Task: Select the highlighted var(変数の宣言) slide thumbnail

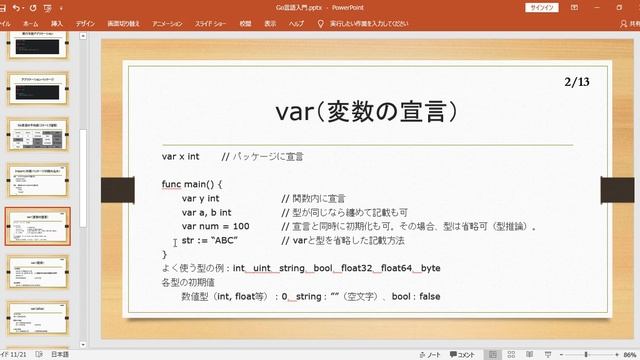Action: click(38, 226)
